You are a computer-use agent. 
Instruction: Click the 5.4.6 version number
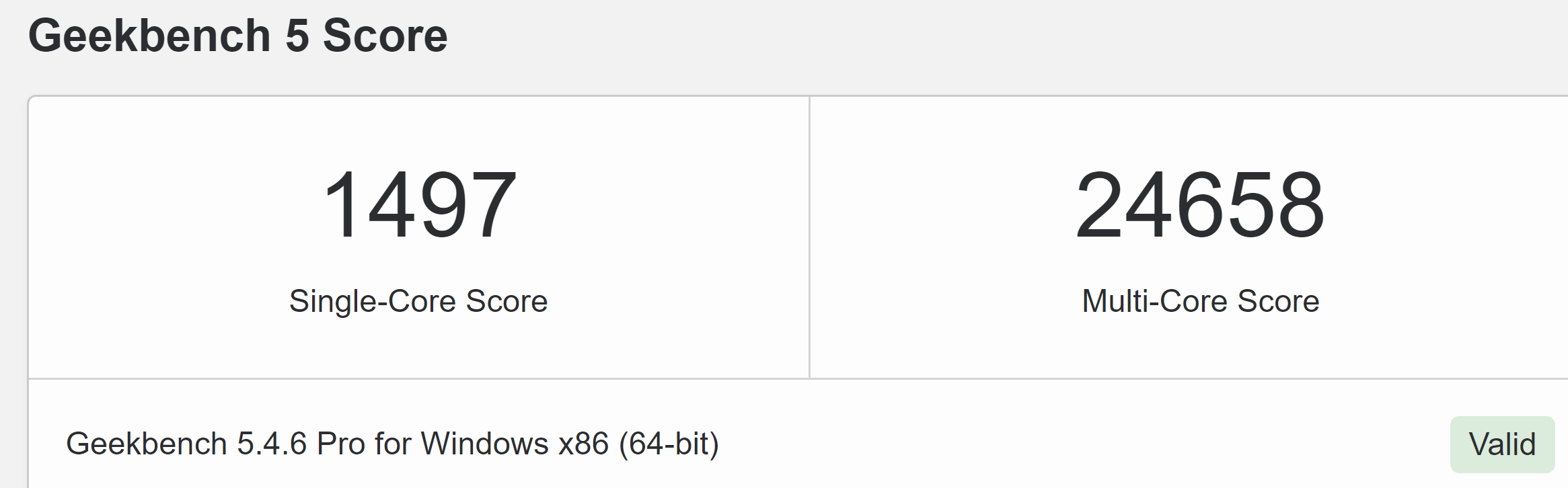(272, 444)
